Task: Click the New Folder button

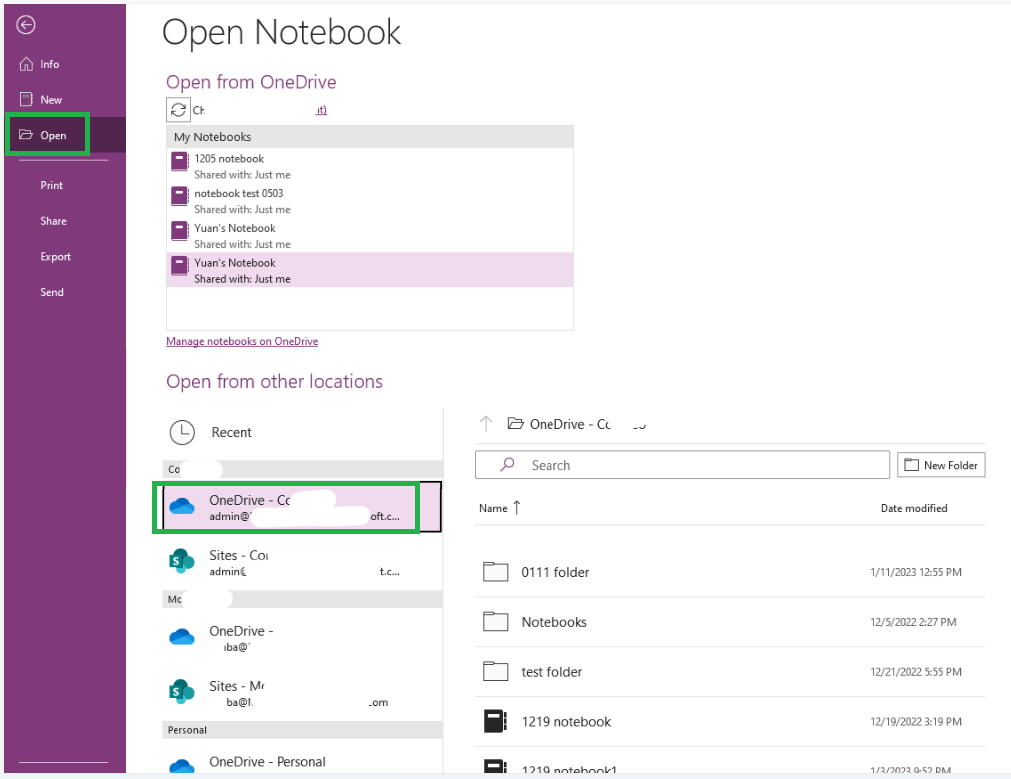Action: (941, 465)
